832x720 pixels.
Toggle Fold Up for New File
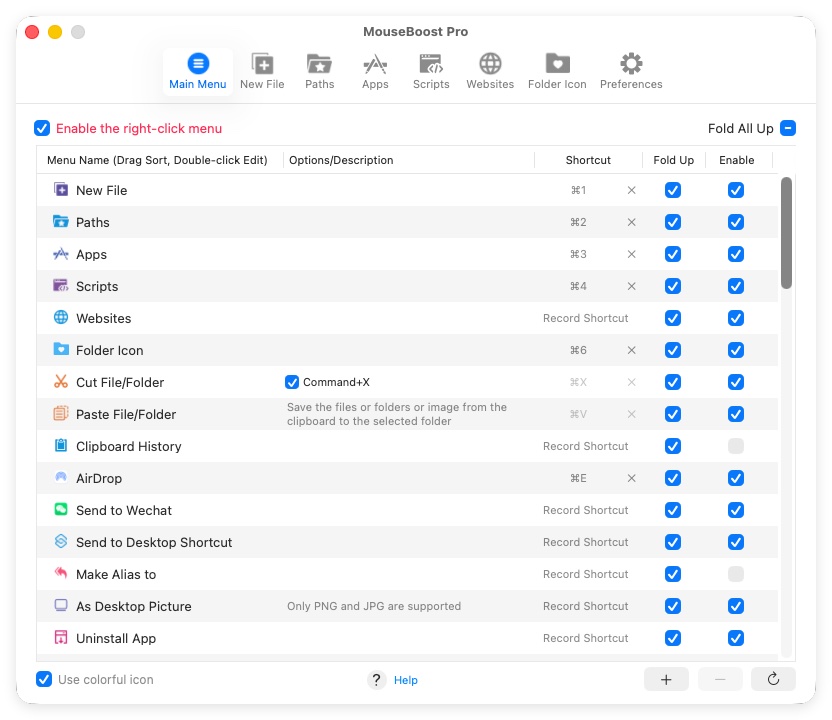[673, 190]
